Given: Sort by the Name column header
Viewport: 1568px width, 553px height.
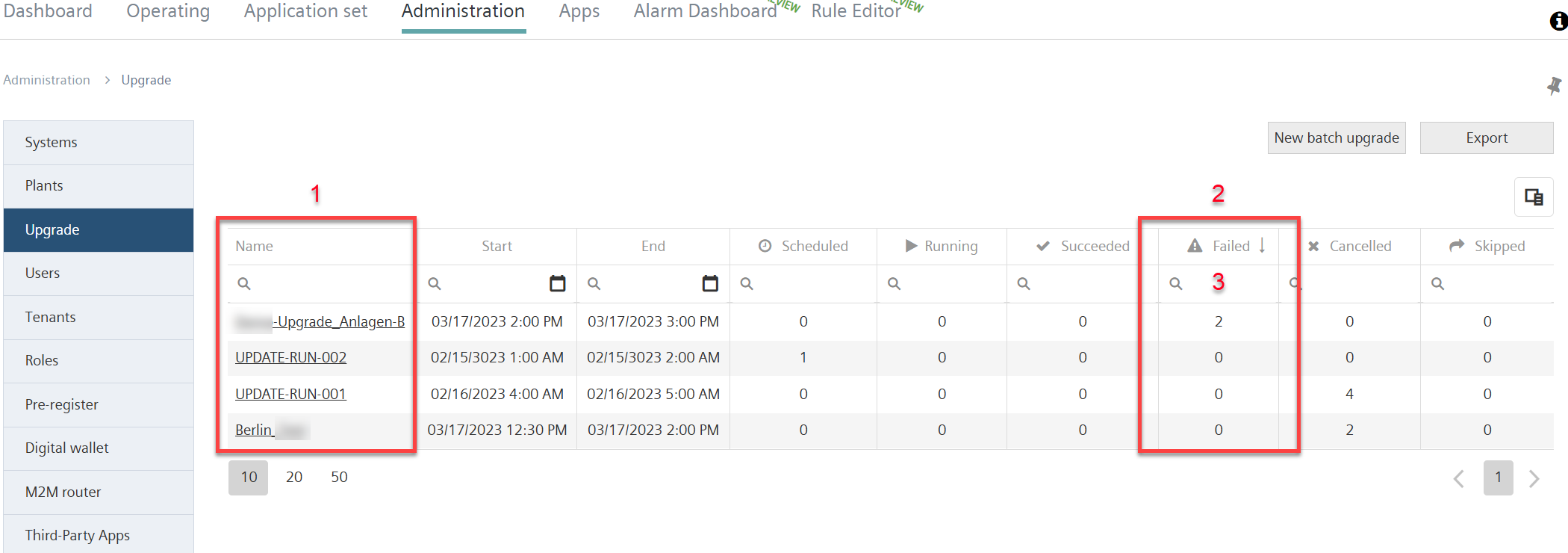Looking at the screenshot, I should point(321,246).
